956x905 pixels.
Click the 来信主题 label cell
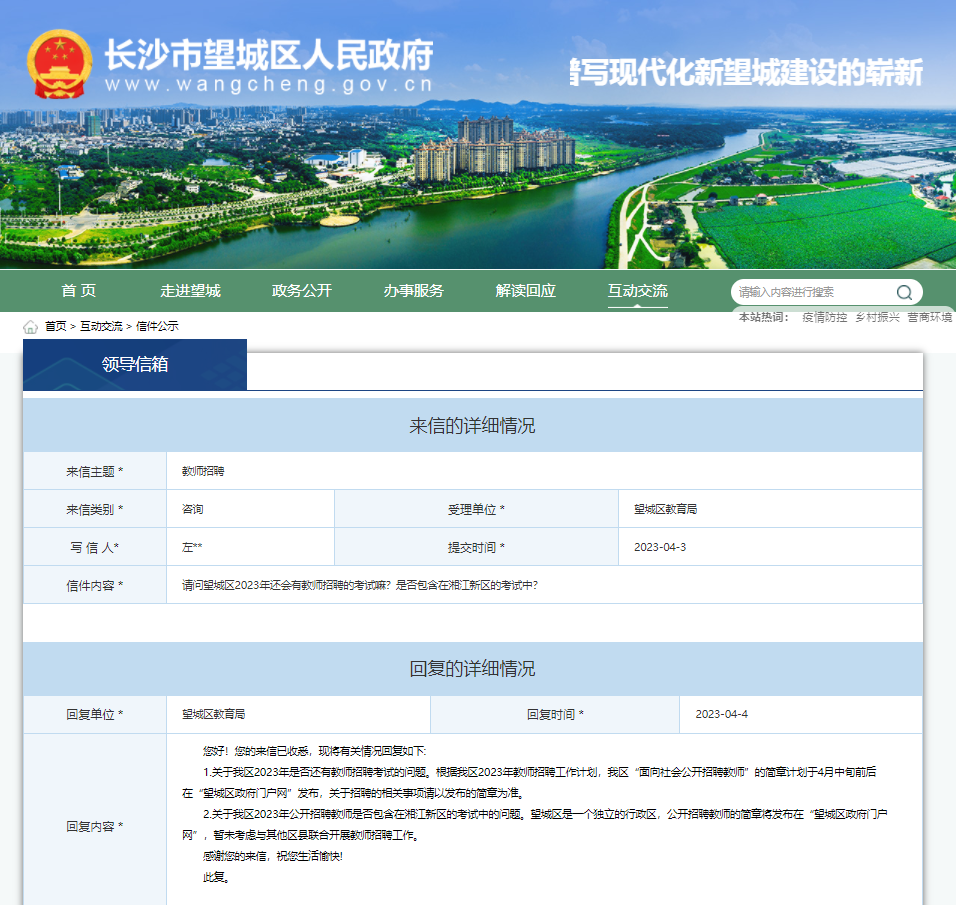95,471
